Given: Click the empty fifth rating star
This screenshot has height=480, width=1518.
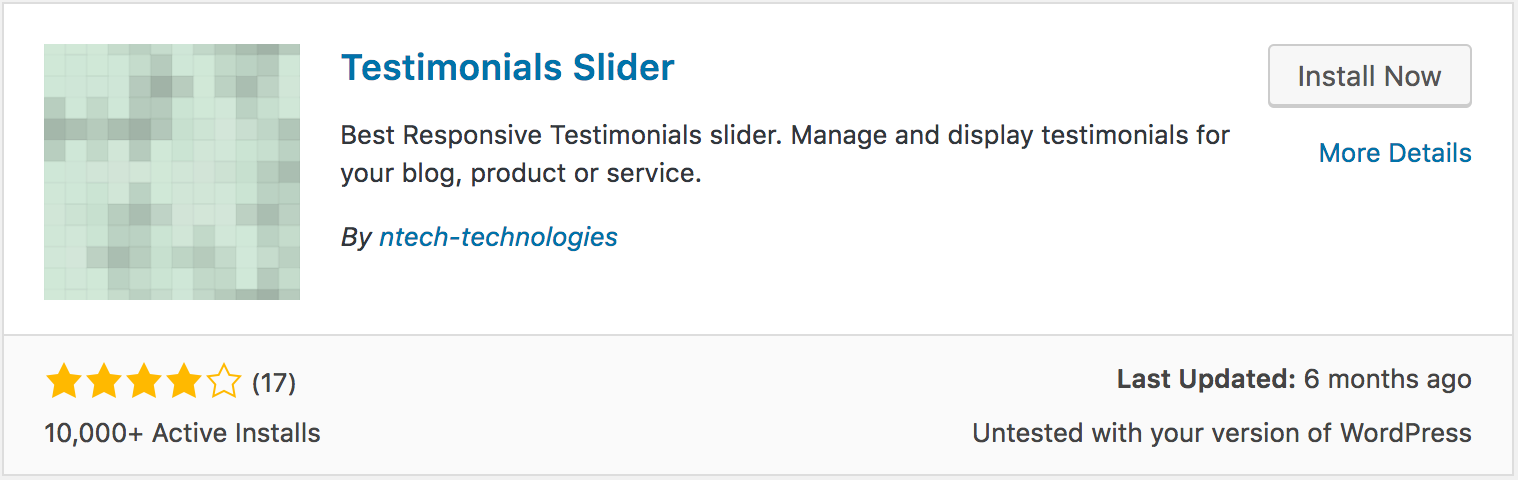Looking at the screenshot, I should click(224, 381).
